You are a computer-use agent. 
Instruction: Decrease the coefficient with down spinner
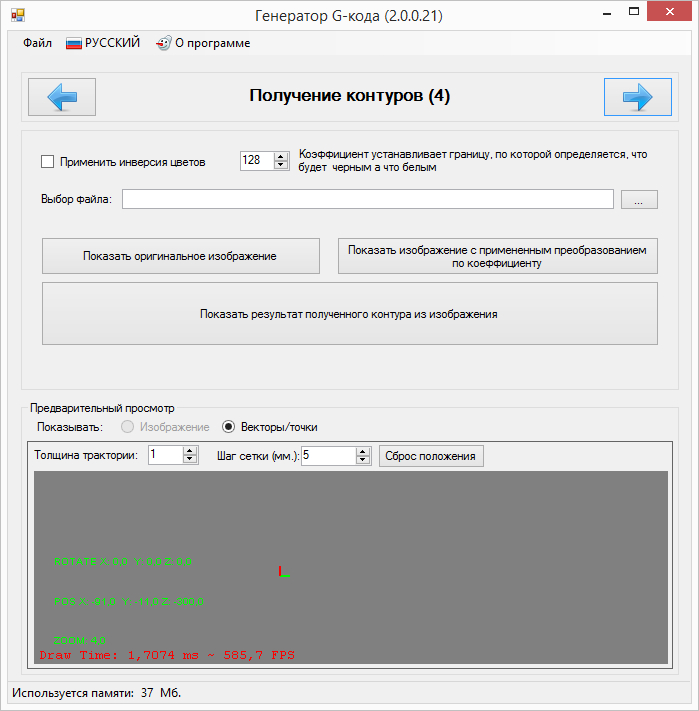pos(281,165)
